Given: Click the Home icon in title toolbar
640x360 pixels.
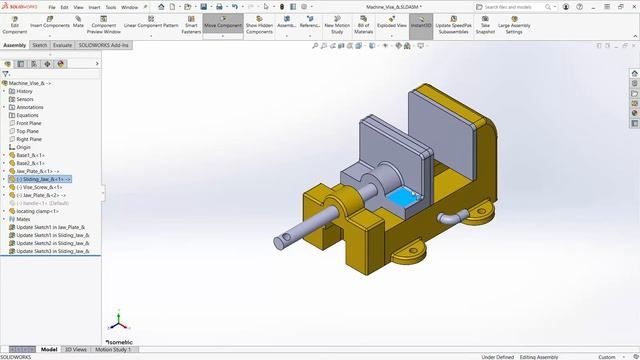Looking at the screenshot, I should (x=161, y=7).
